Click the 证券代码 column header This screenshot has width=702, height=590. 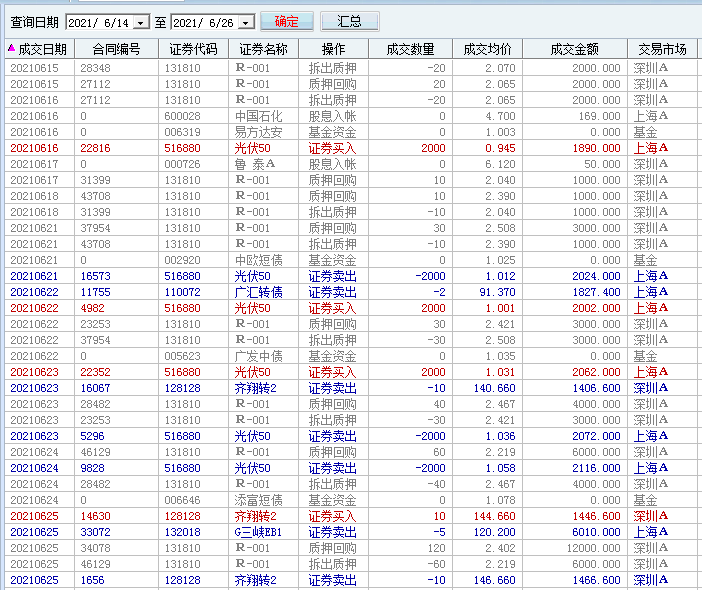[x=193, y=49]
